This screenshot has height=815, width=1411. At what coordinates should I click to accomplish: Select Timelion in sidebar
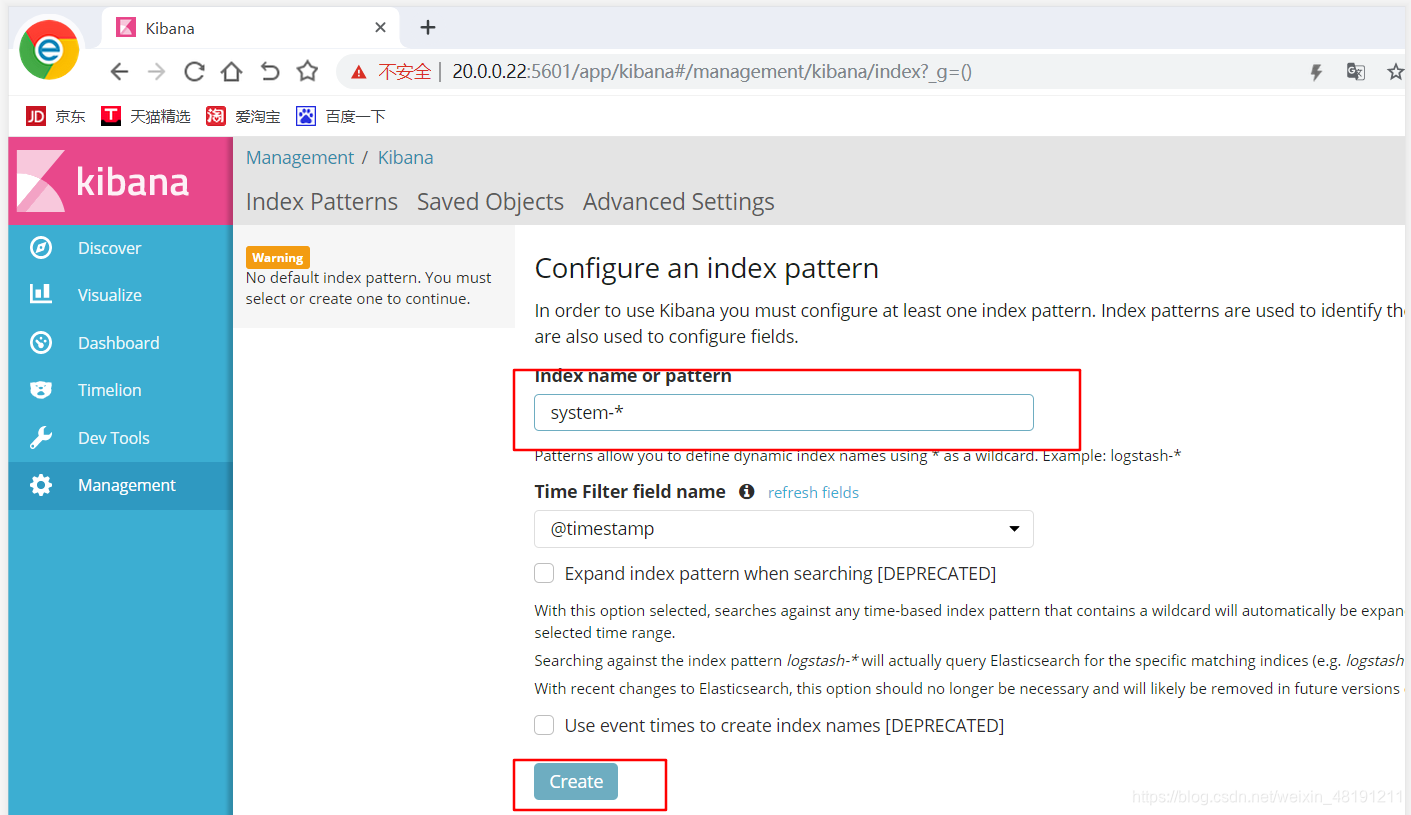(120, 390)
